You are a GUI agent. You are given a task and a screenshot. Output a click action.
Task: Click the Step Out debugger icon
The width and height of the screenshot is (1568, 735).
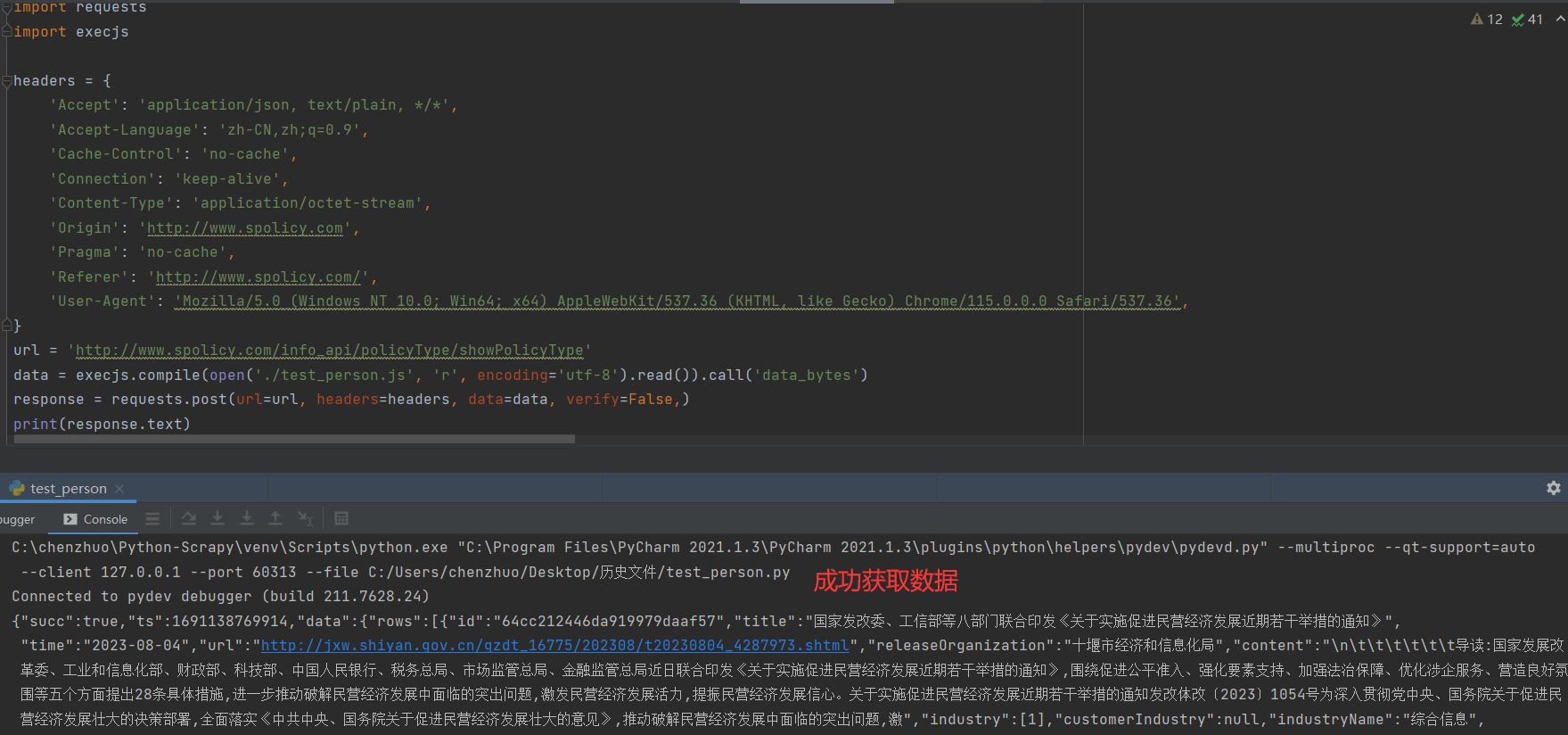275,518
